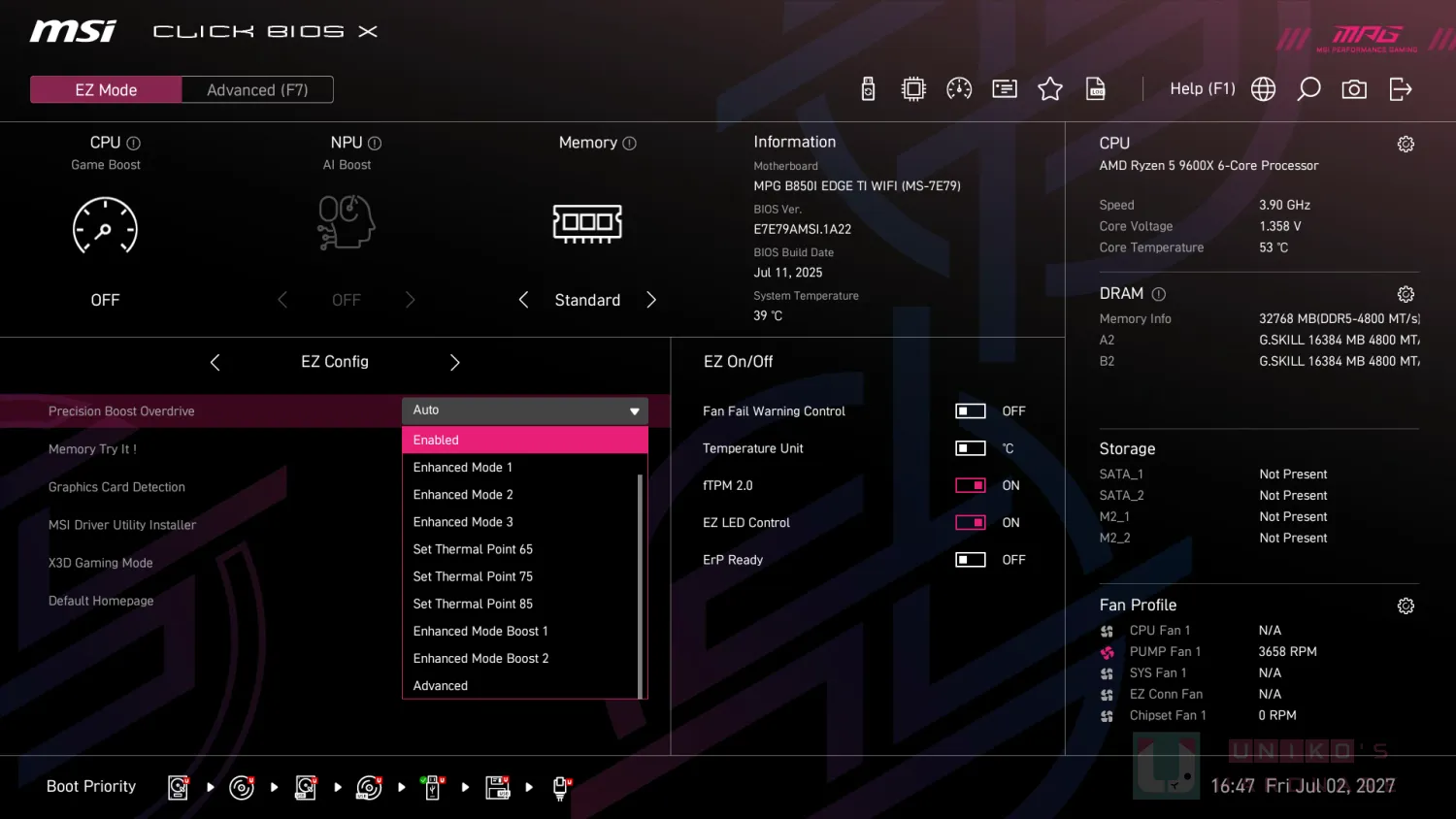The height and width of the screenshot is (819, 1456).
Task: Click the Precision Boost Overdrive row label
Action: click(x=121, y=411)
